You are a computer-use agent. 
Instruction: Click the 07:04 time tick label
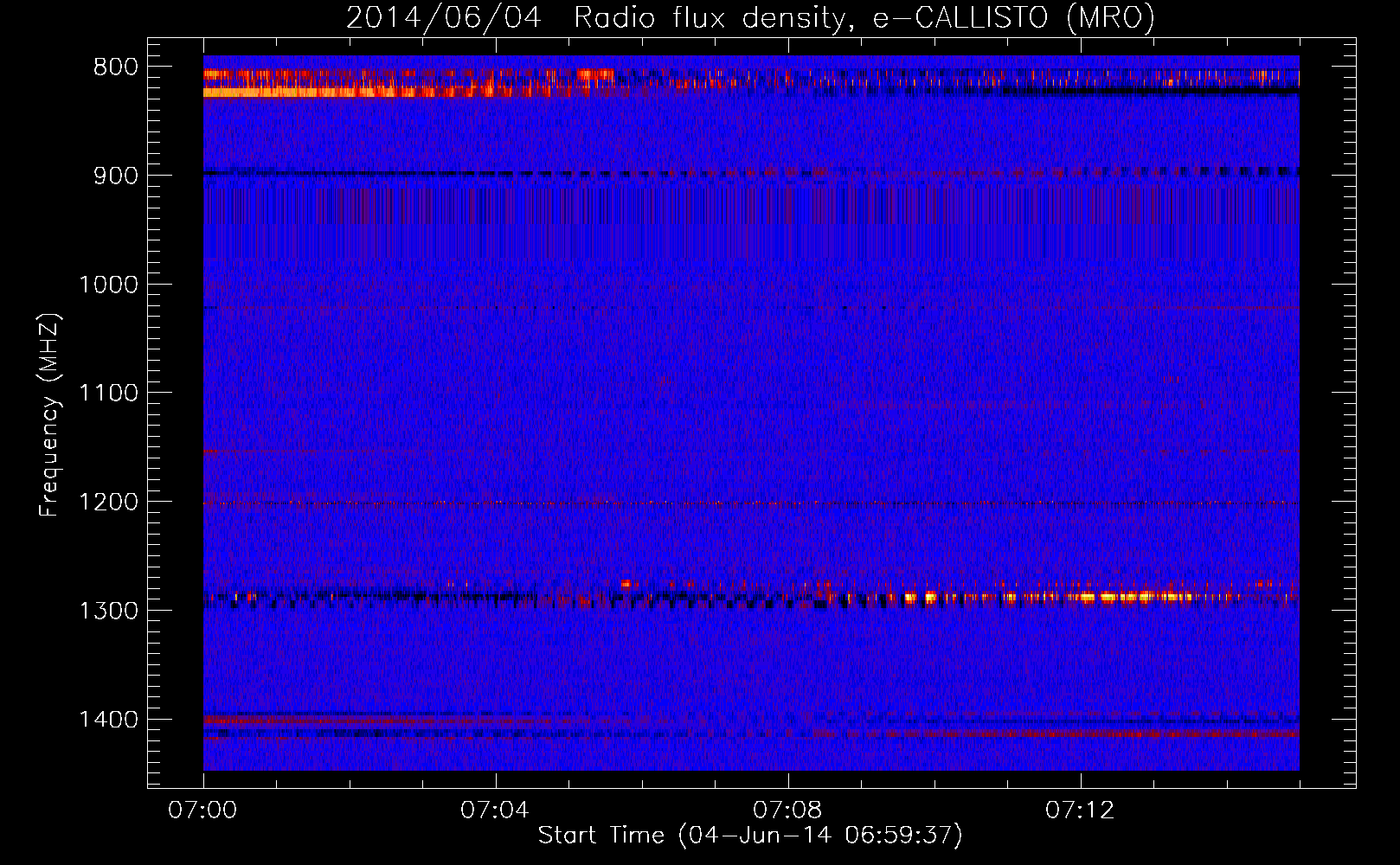click(495, 811)
